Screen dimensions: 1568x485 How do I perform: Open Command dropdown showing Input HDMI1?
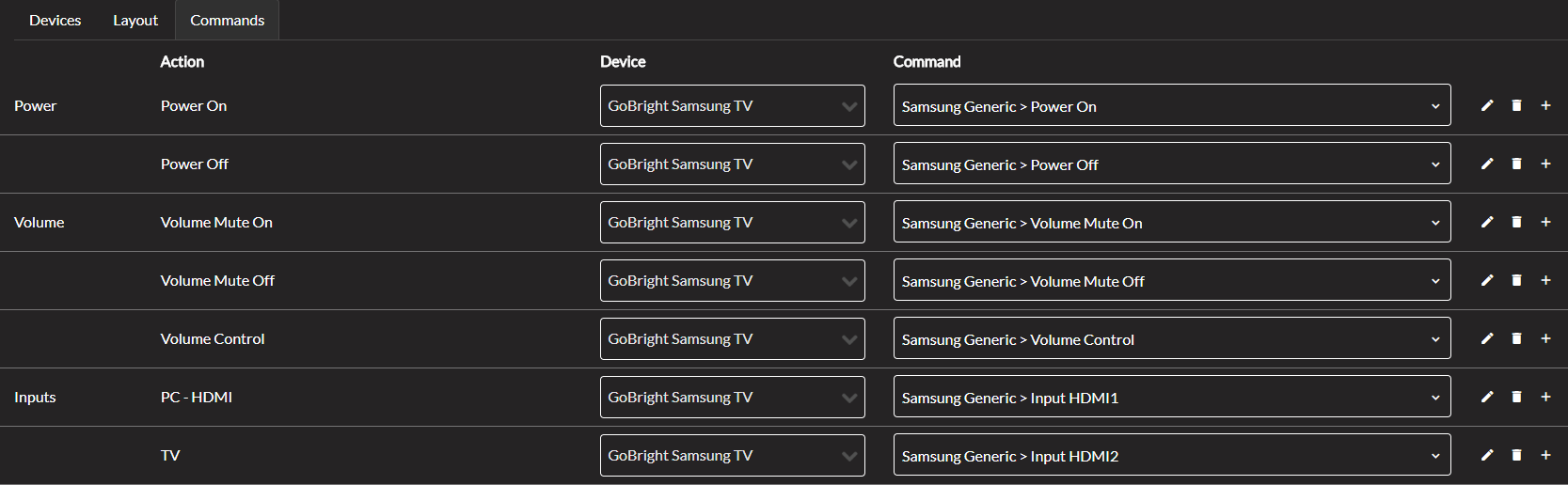coord(1171,398)
